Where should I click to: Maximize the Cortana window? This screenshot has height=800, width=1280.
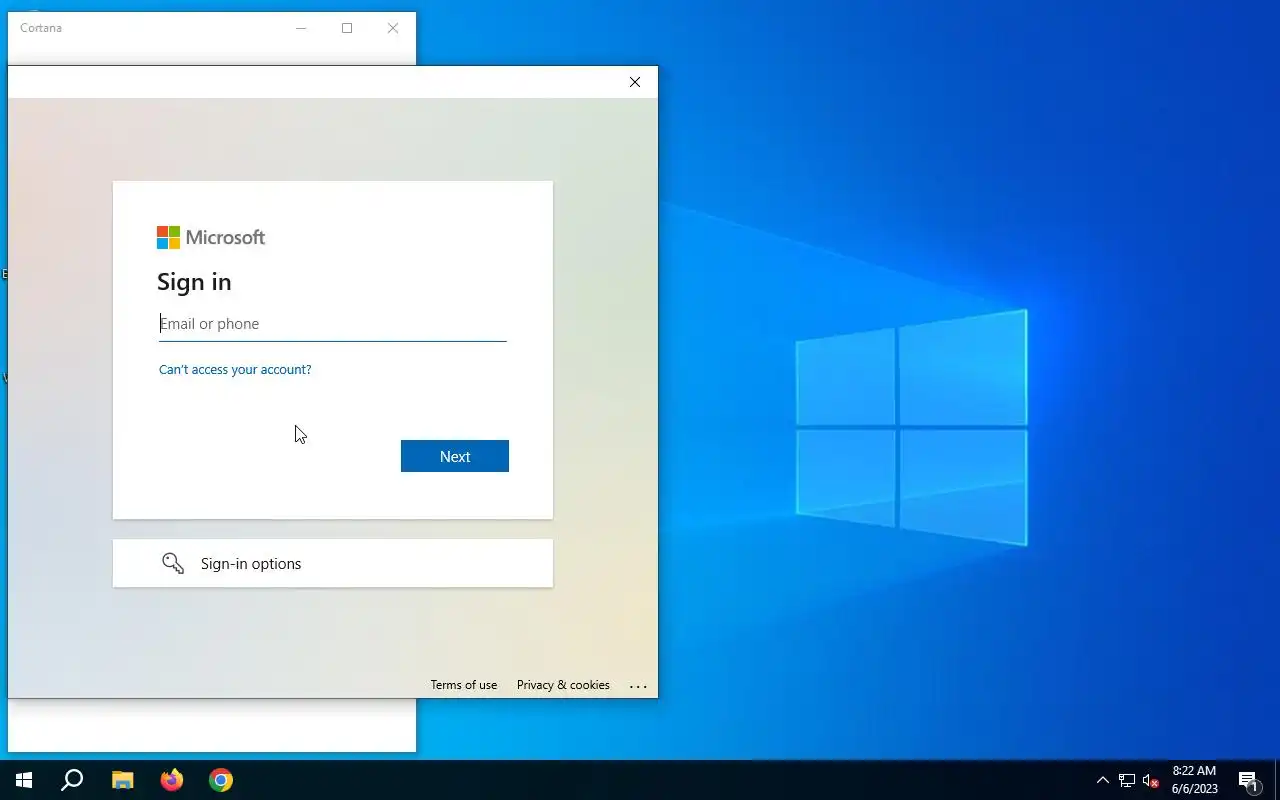pyautogui.click(x=347, y=28)
